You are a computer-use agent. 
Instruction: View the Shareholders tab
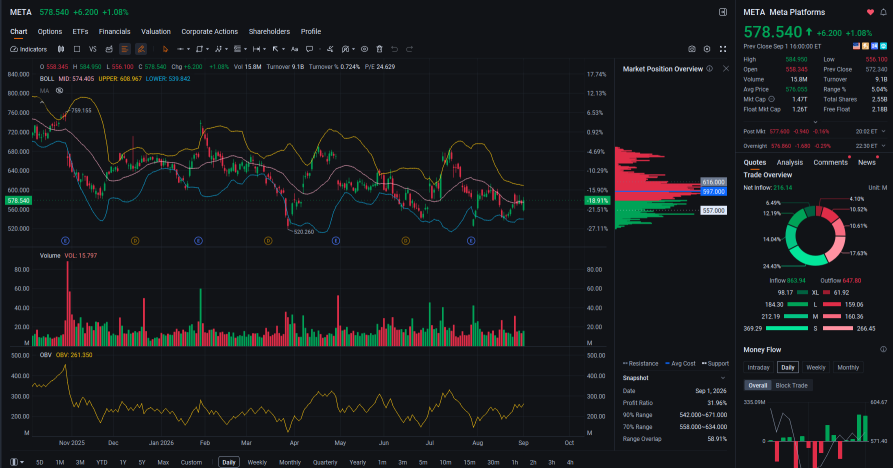pos(269,32)
